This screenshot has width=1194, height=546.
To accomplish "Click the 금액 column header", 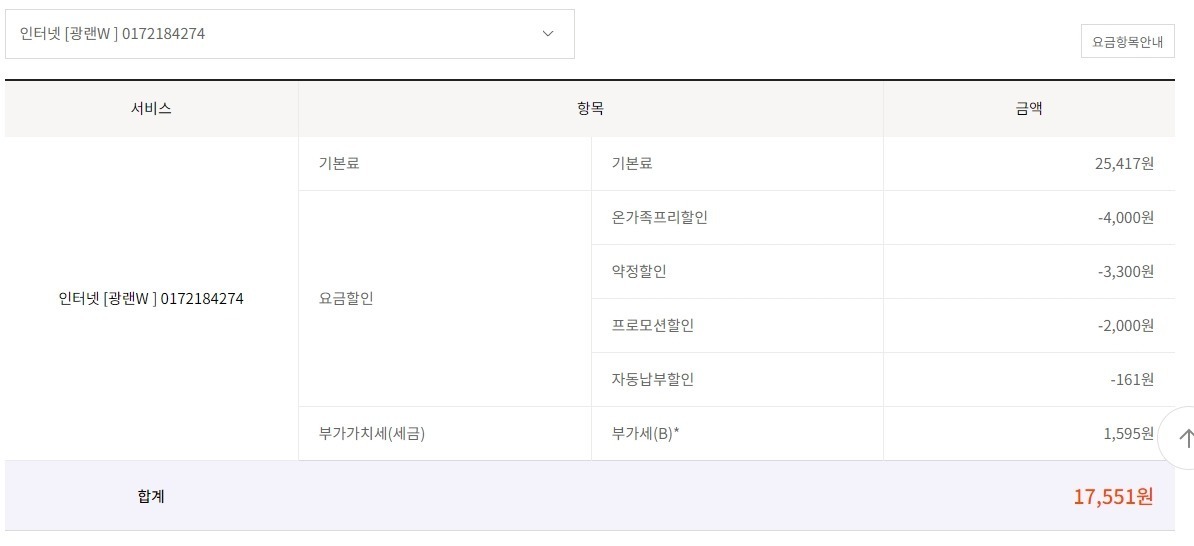I will pos(1028,109).
